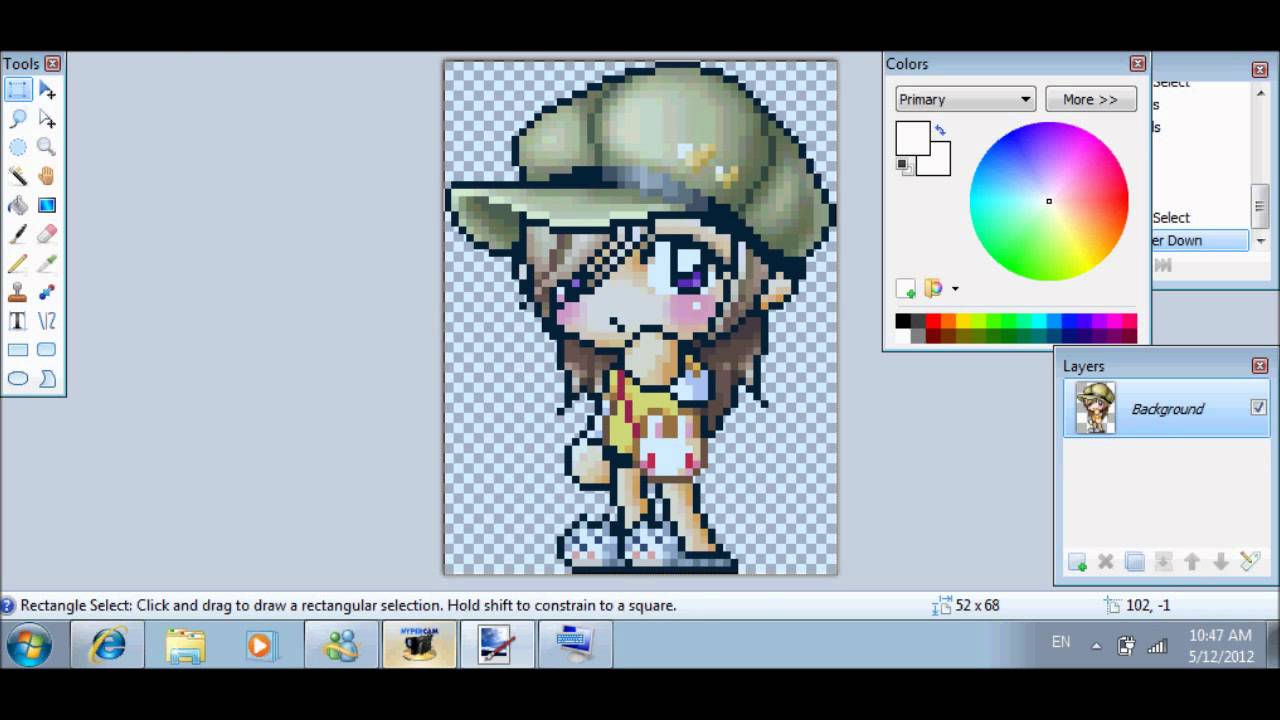Select the Move Selected Pixels tool
This screenshot has height=720, width=1280.
(x=47, y=90)
